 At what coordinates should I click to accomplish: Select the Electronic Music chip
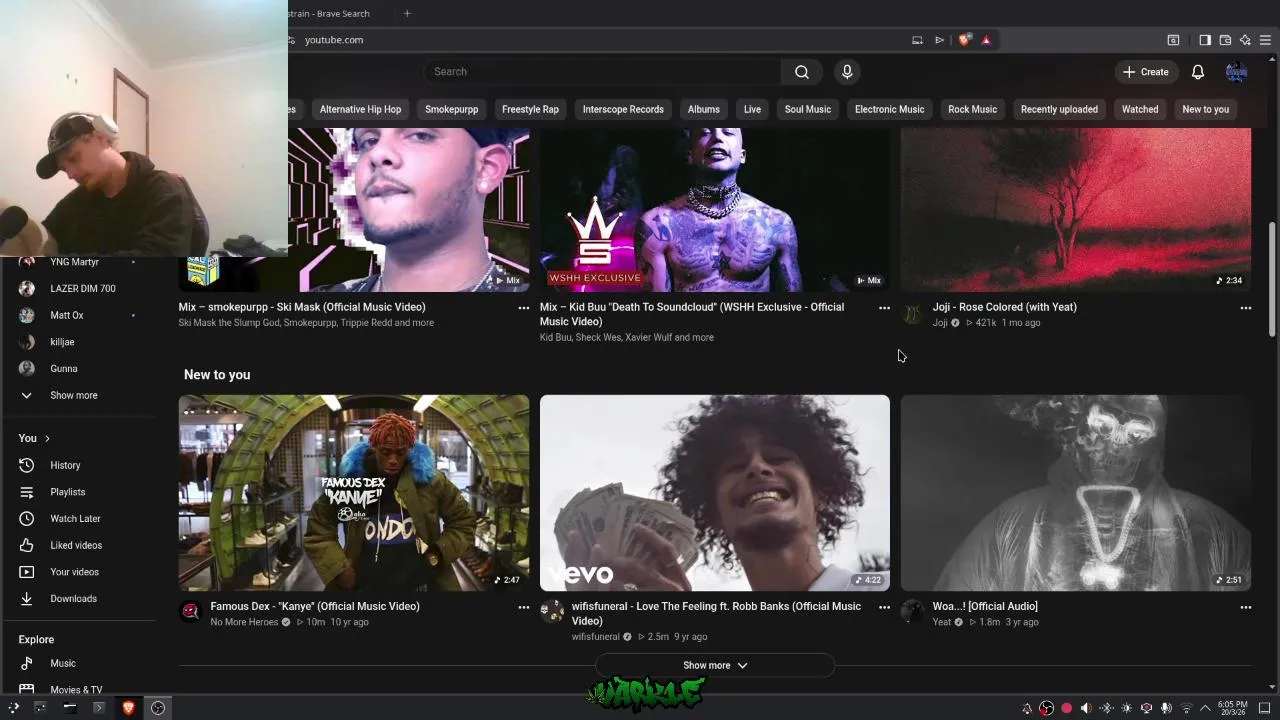coord(889,109)
